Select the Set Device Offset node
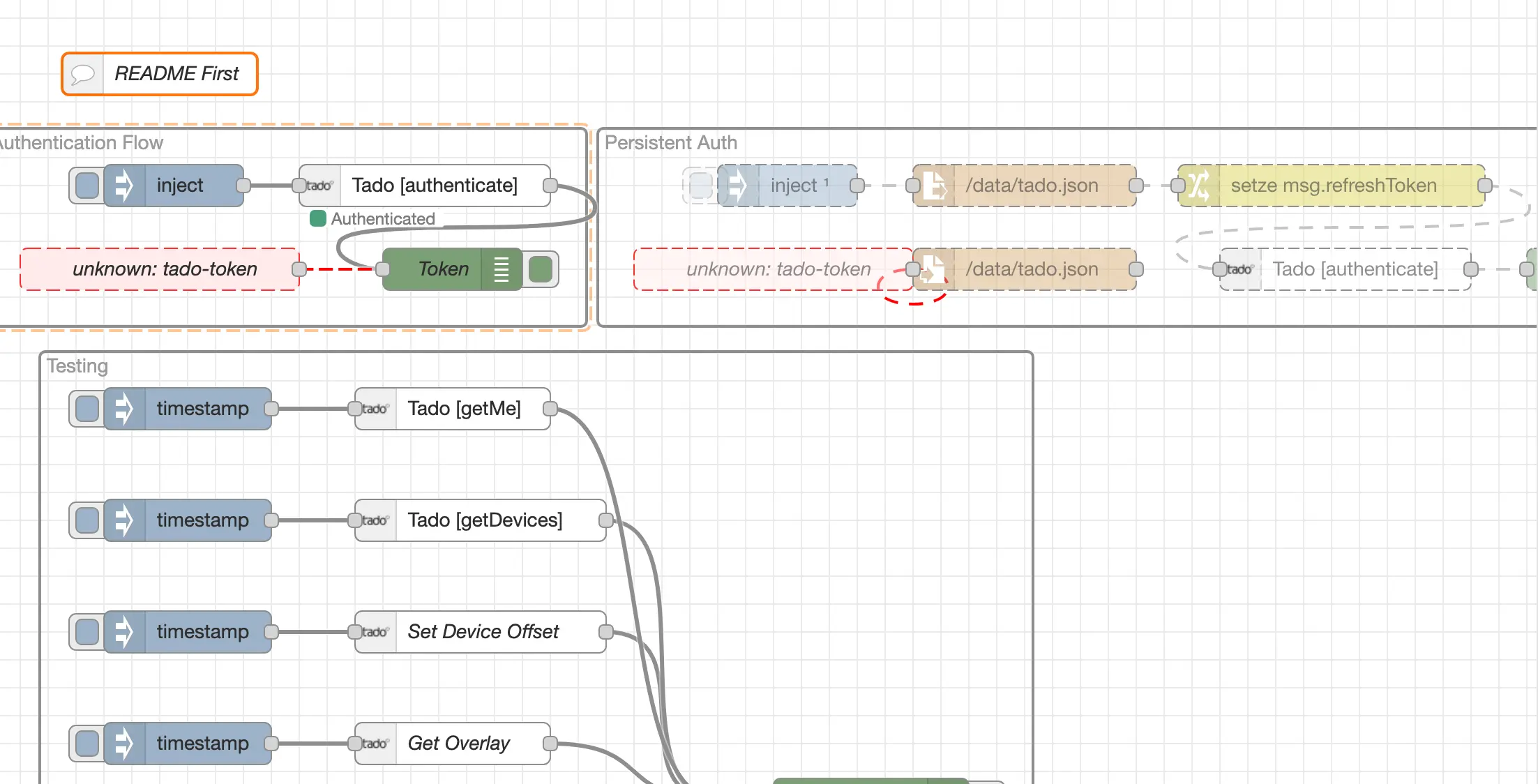Image resolution: width=1538 pixels, height=784 pixels. [481, 632]
